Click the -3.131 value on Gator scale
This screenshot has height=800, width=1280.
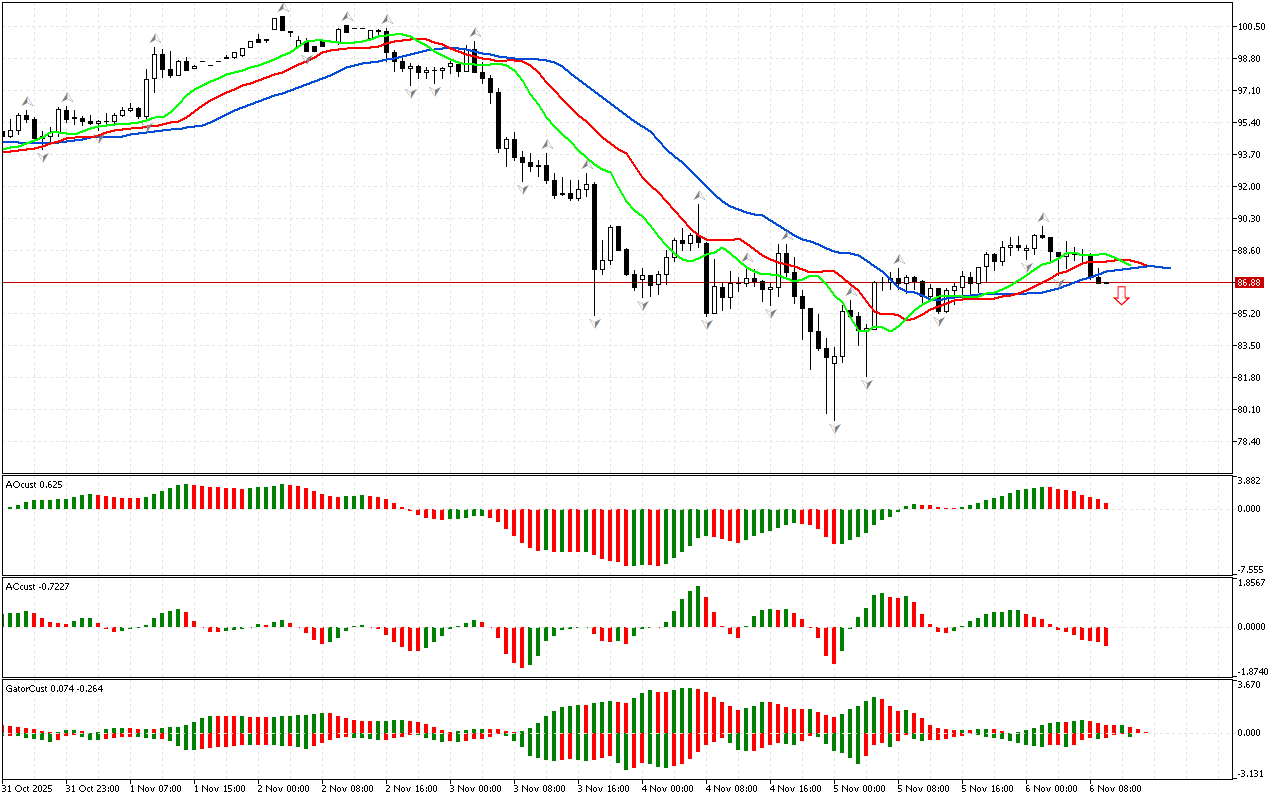(1250, 774)
